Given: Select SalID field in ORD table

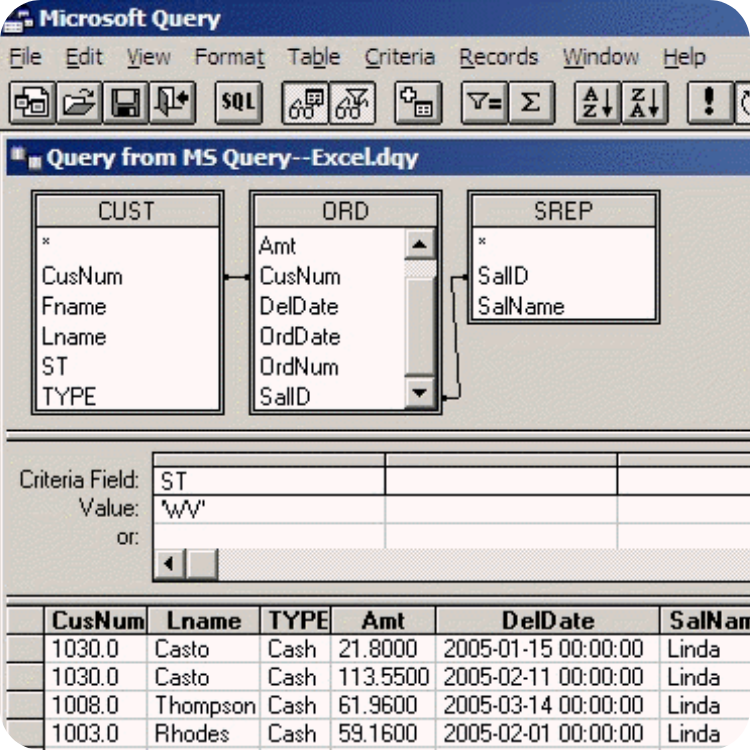Looking at the screenshot, I should tap(285, 397).
